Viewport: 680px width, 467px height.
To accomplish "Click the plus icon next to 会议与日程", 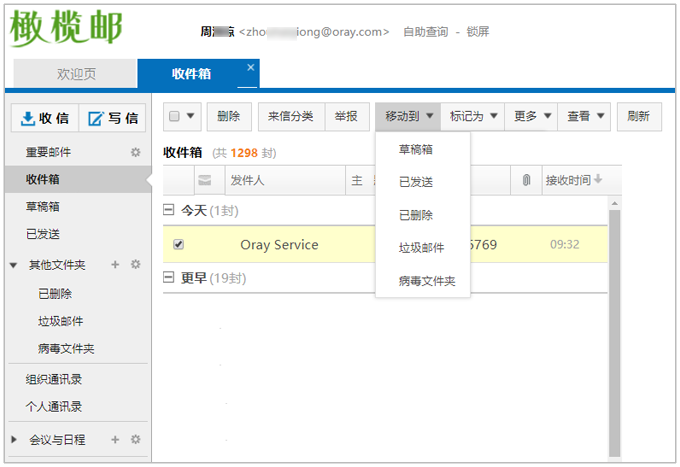I will [x=115, y=439].
